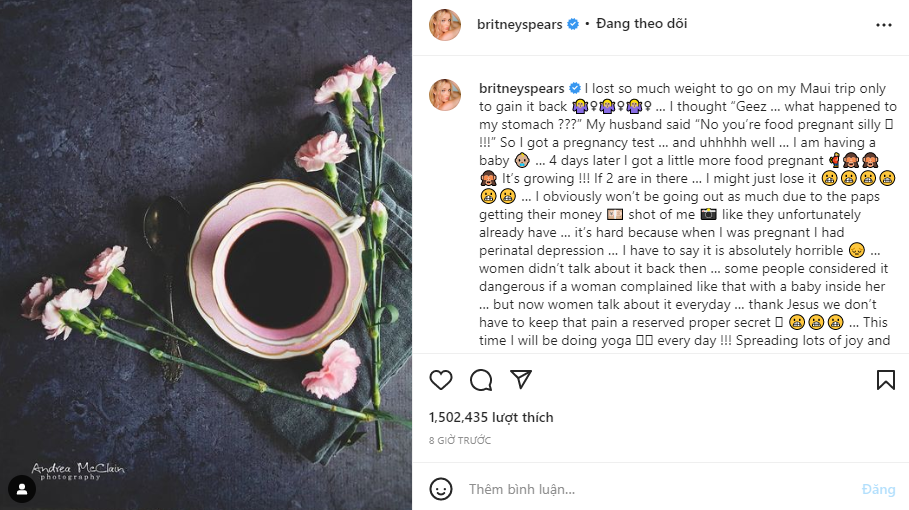Open the emoji picker in the comment box

(x=441, y=489)
